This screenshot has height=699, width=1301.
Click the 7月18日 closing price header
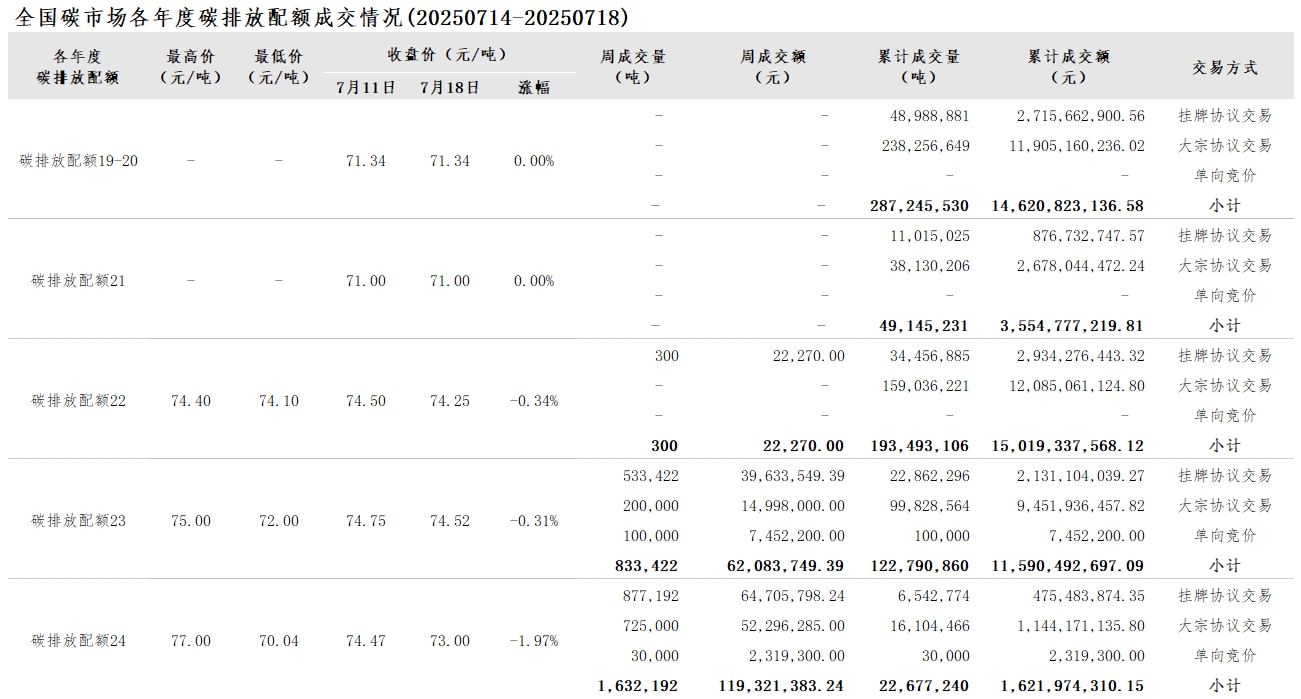point(450,87)
